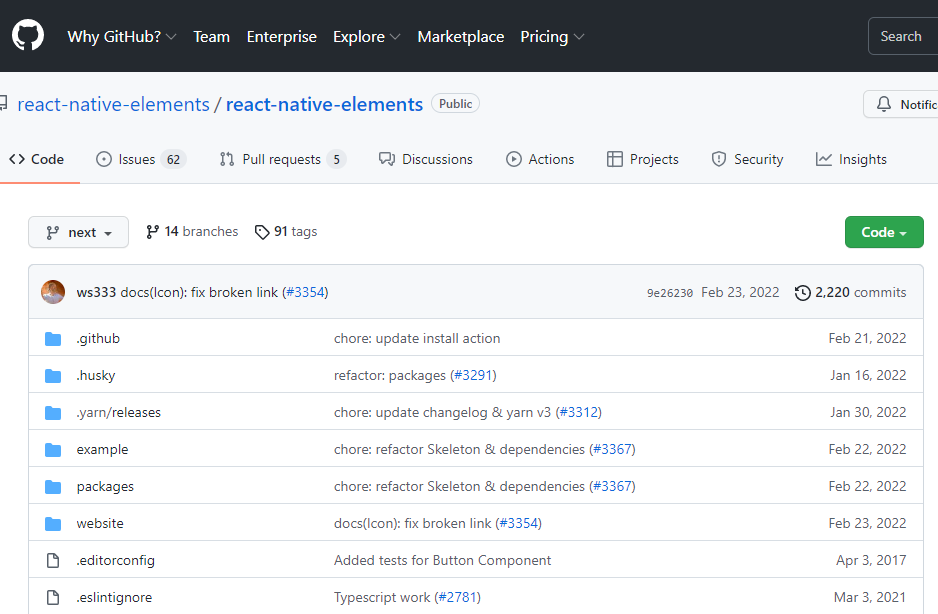Viewport: 938px width, 614px height.
Task: Click the folder icon beside packages
Action: 53,487
